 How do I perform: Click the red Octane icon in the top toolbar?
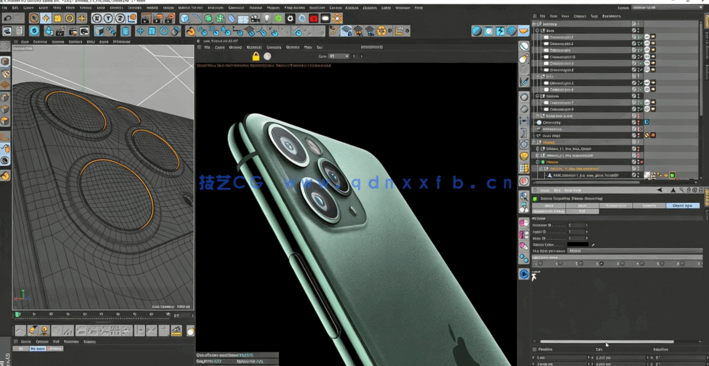pos(314,19)
